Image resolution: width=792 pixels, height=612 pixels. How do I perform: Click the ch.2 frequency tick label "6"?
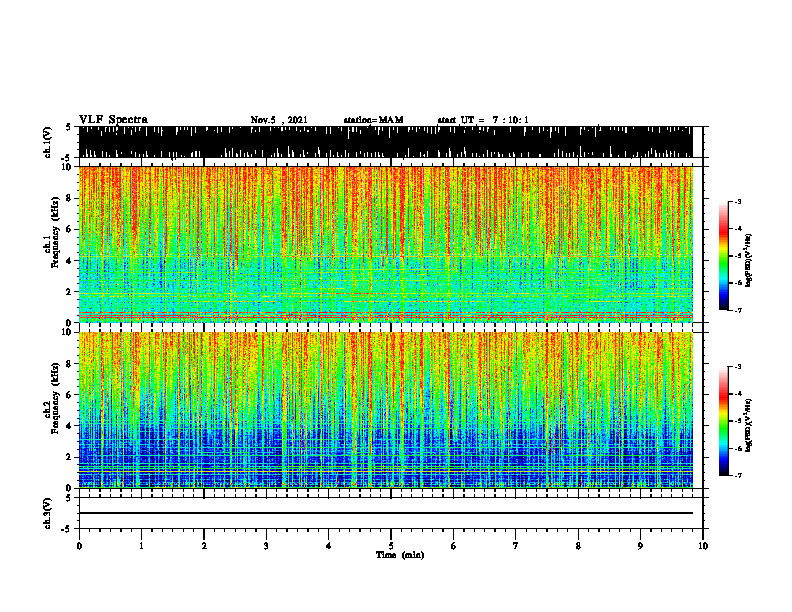tap(70, 395)
